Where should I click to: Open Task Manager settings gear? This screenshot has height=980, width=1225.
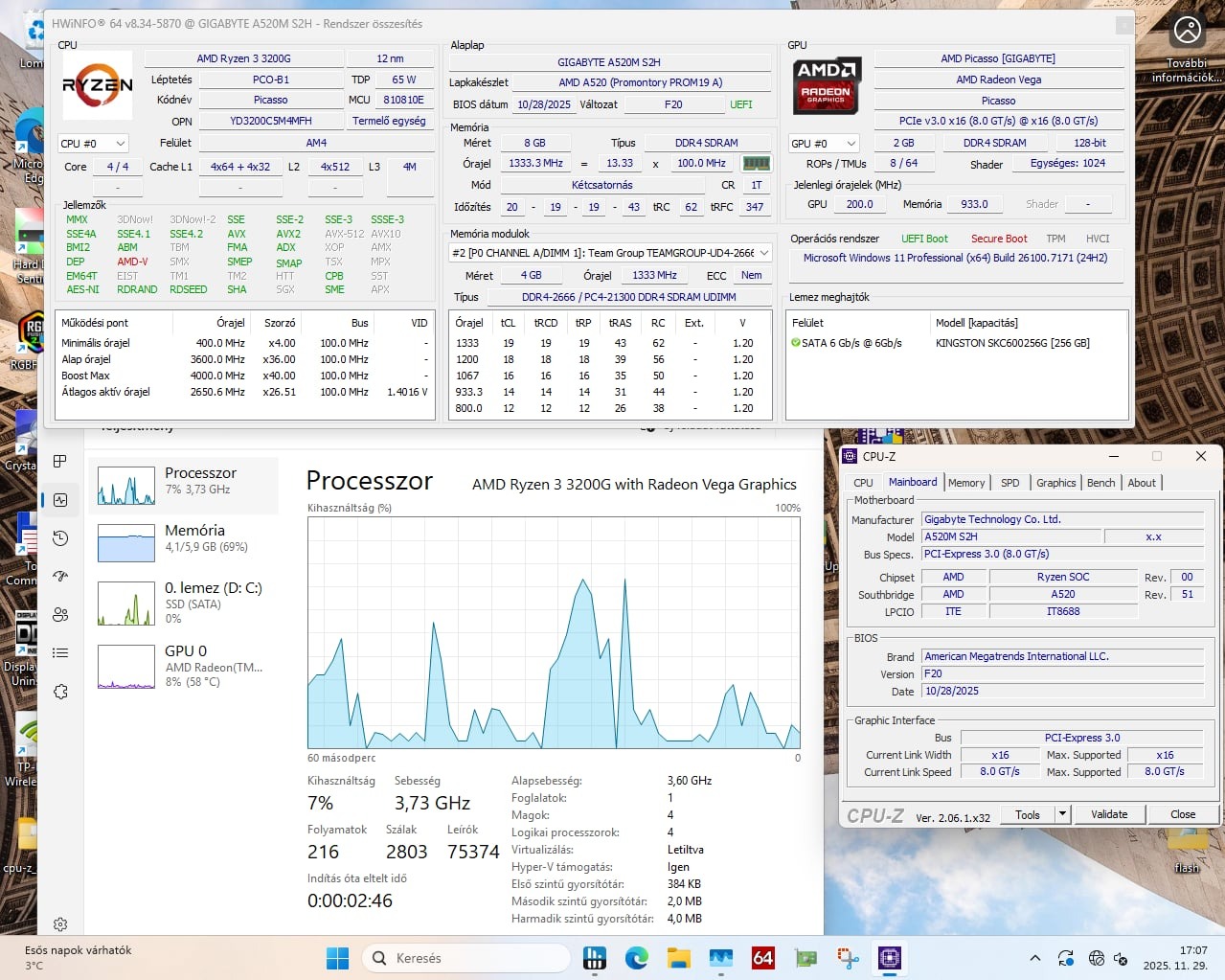coord(60,924)
